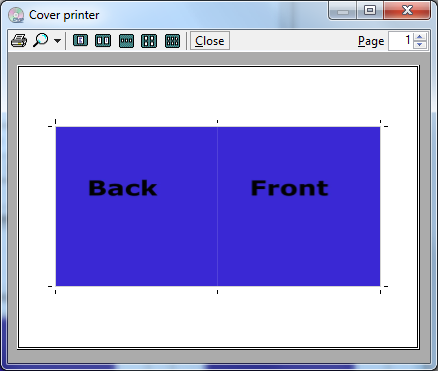This screenshot has height=371, width=438.
Task: Click the printer icon to print
Action: [x=19, y=41]
